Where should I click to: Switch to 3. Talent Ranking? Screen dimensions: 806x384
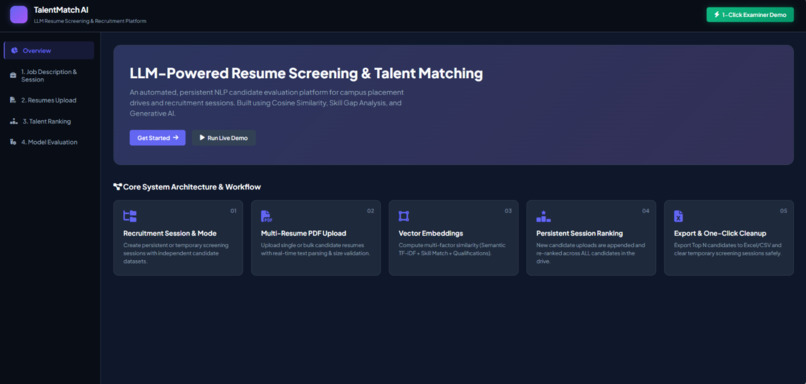click(x=49, y=121)
